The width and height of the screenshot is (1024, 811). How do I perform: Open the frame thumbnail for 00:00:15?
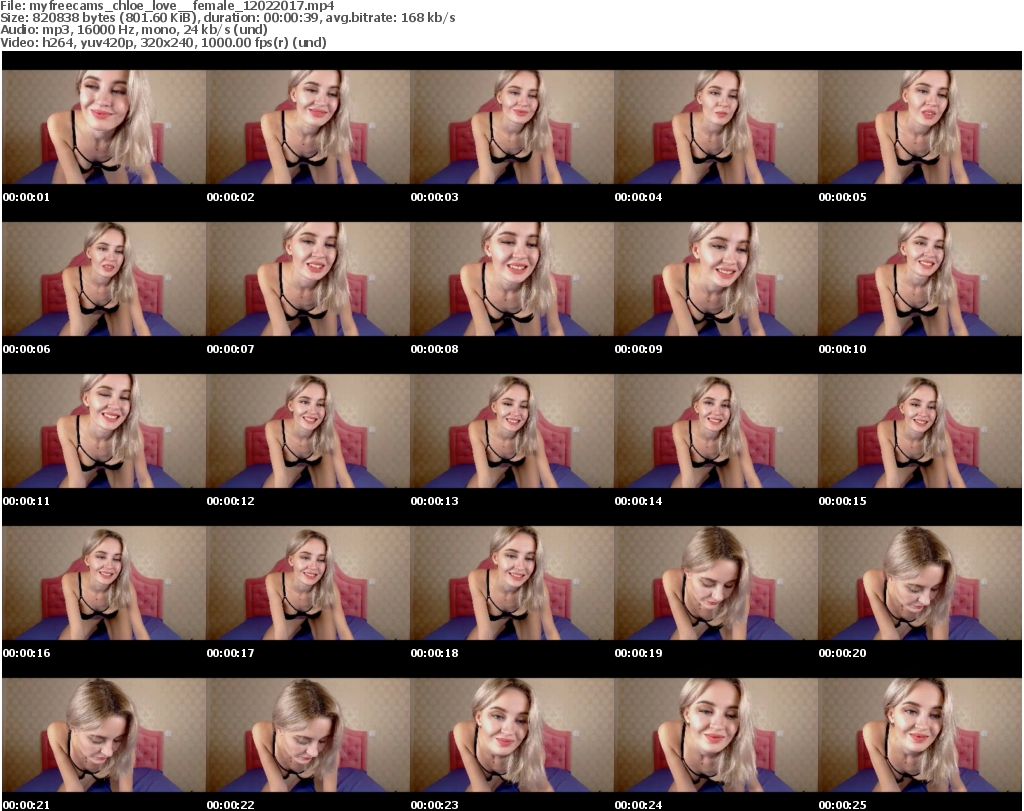[x=920, y=431]
